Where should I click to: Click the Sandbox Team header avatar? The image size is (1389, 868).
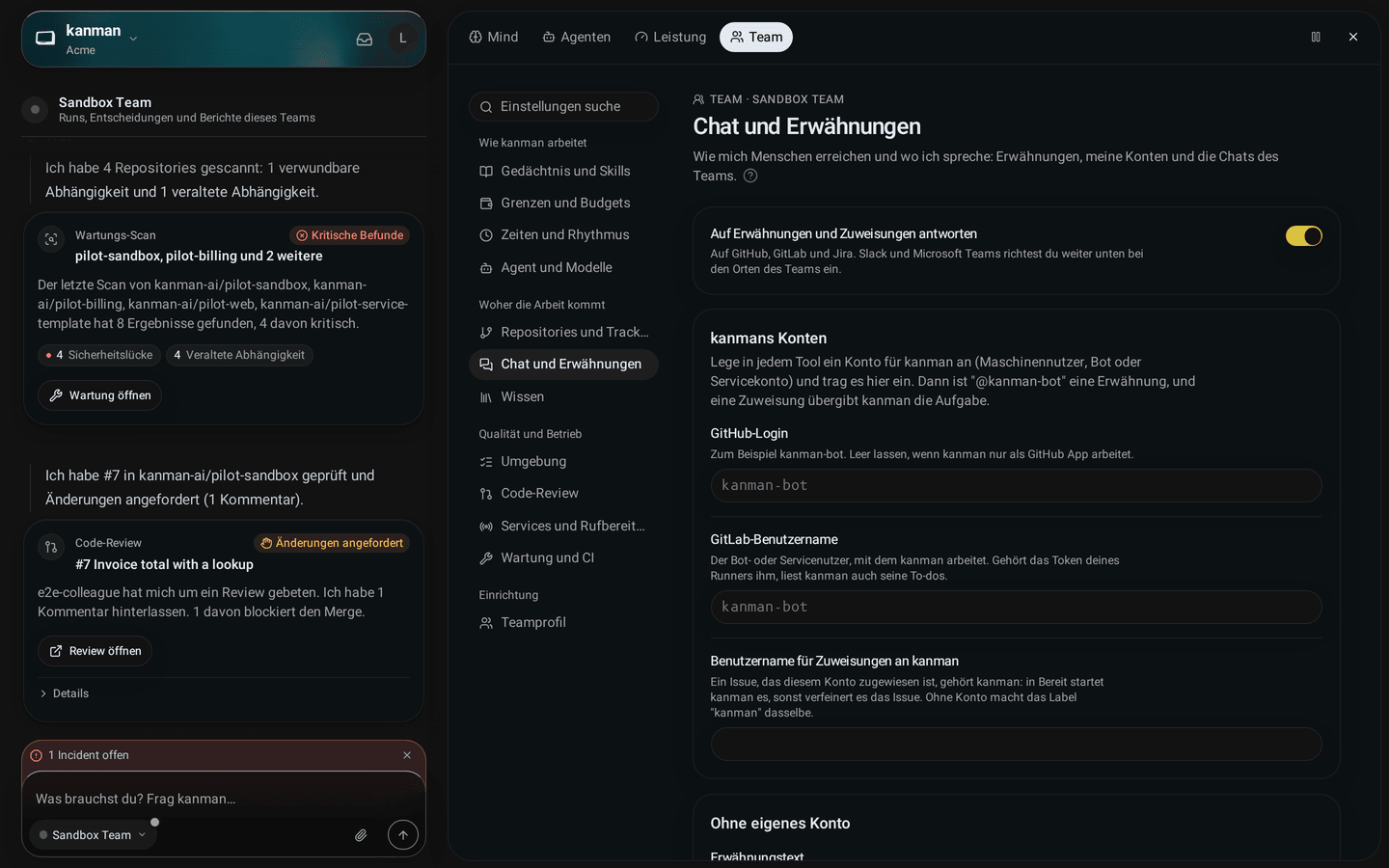(35, 110)
